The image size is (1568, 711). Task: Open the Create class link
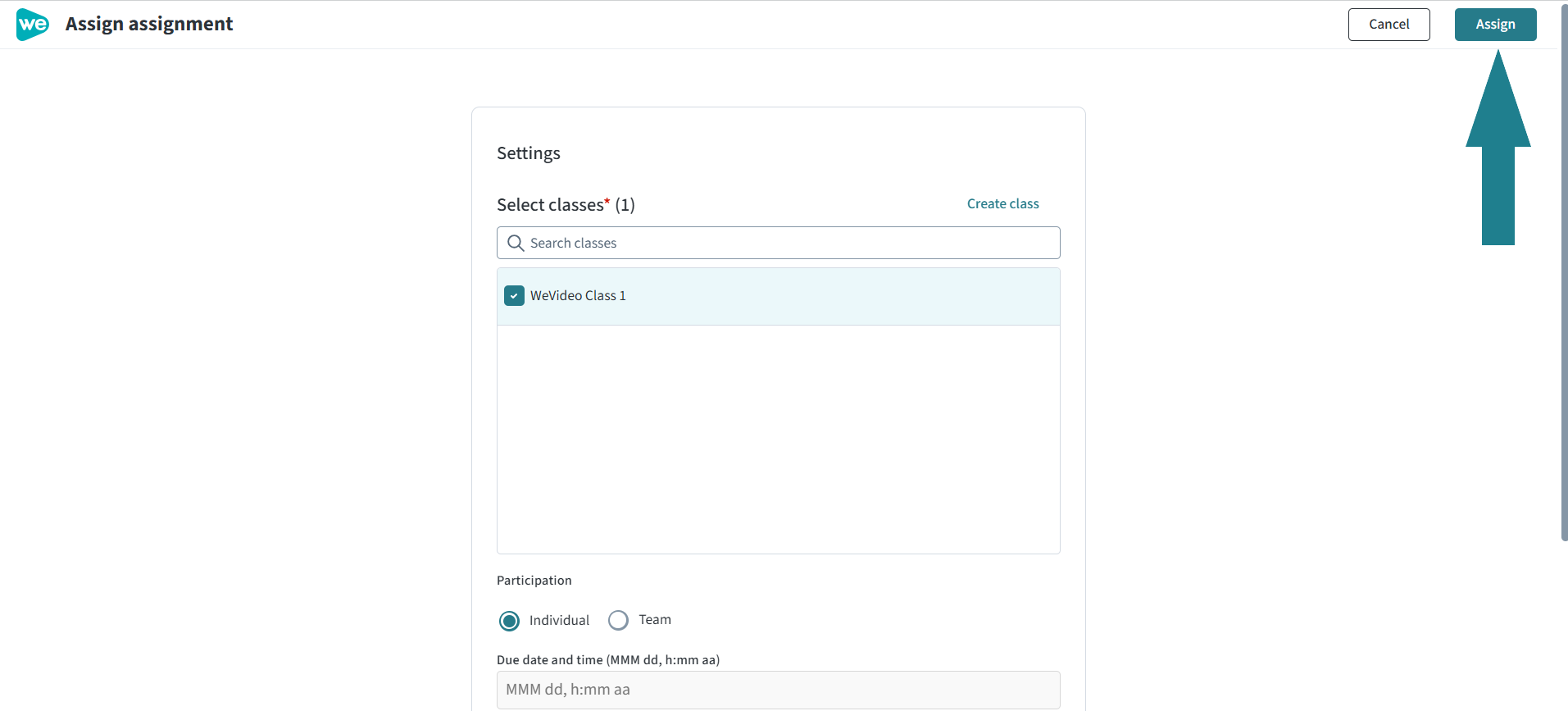click(1002, 204)
